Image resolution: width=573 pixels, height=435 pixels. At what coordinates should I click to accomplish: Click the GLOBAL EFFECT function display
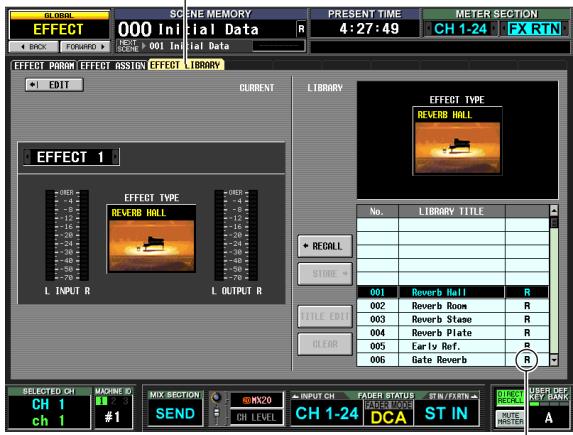(59, 26)
